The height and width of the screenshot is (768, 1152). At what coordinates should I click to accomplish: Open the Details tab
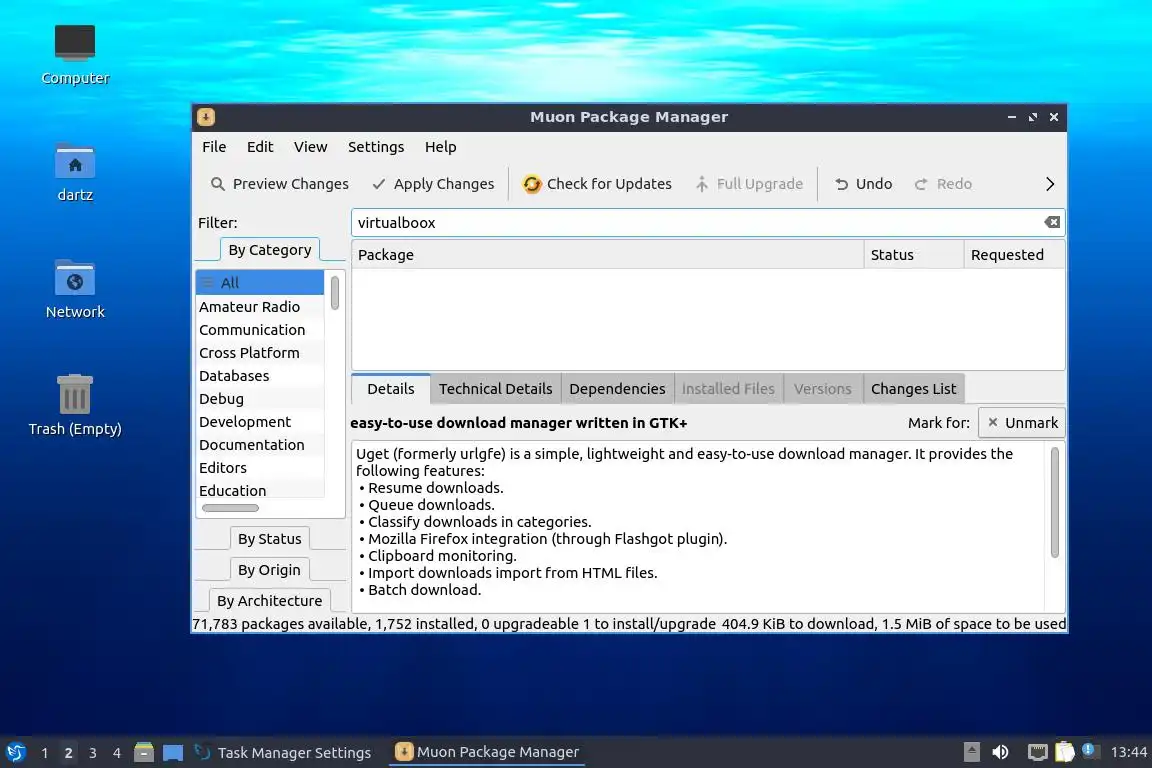(391, 389)
